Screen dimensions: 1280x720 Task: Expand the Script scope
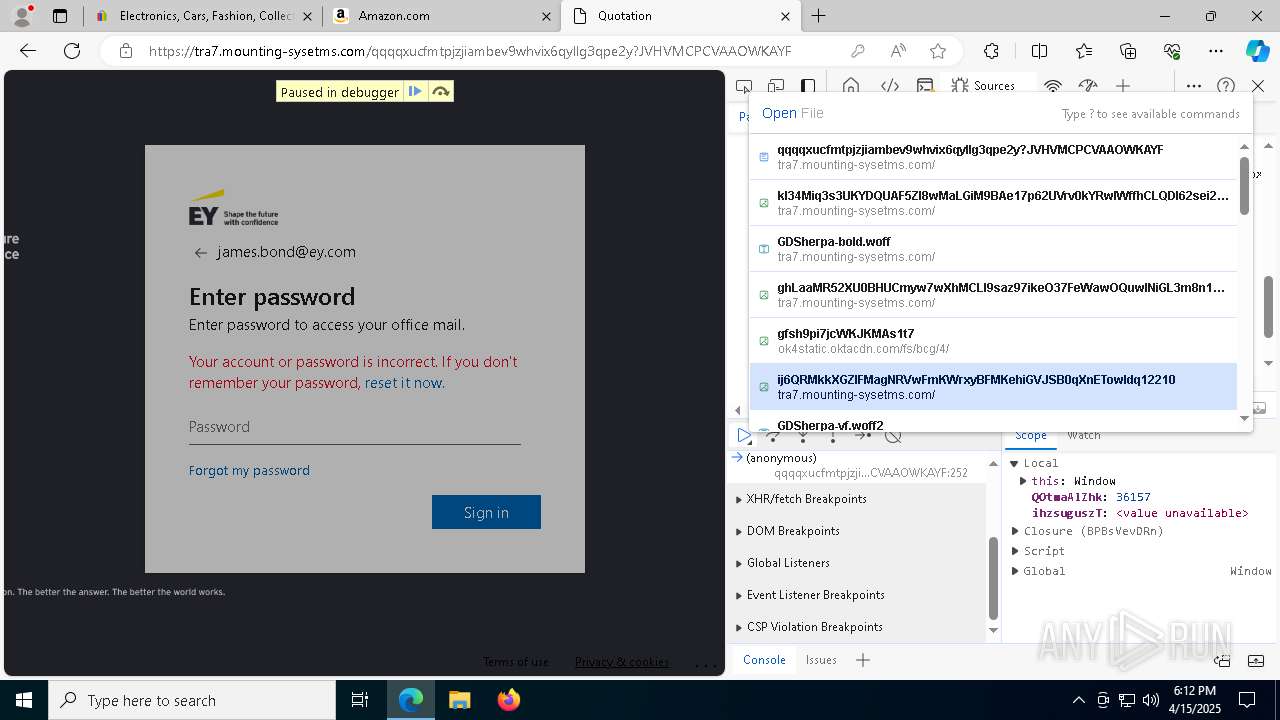coord(1014,551)
